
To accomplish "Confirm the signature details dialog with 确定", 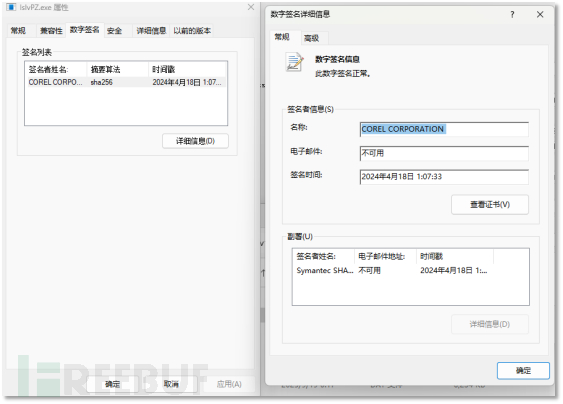I will [523, 371].
